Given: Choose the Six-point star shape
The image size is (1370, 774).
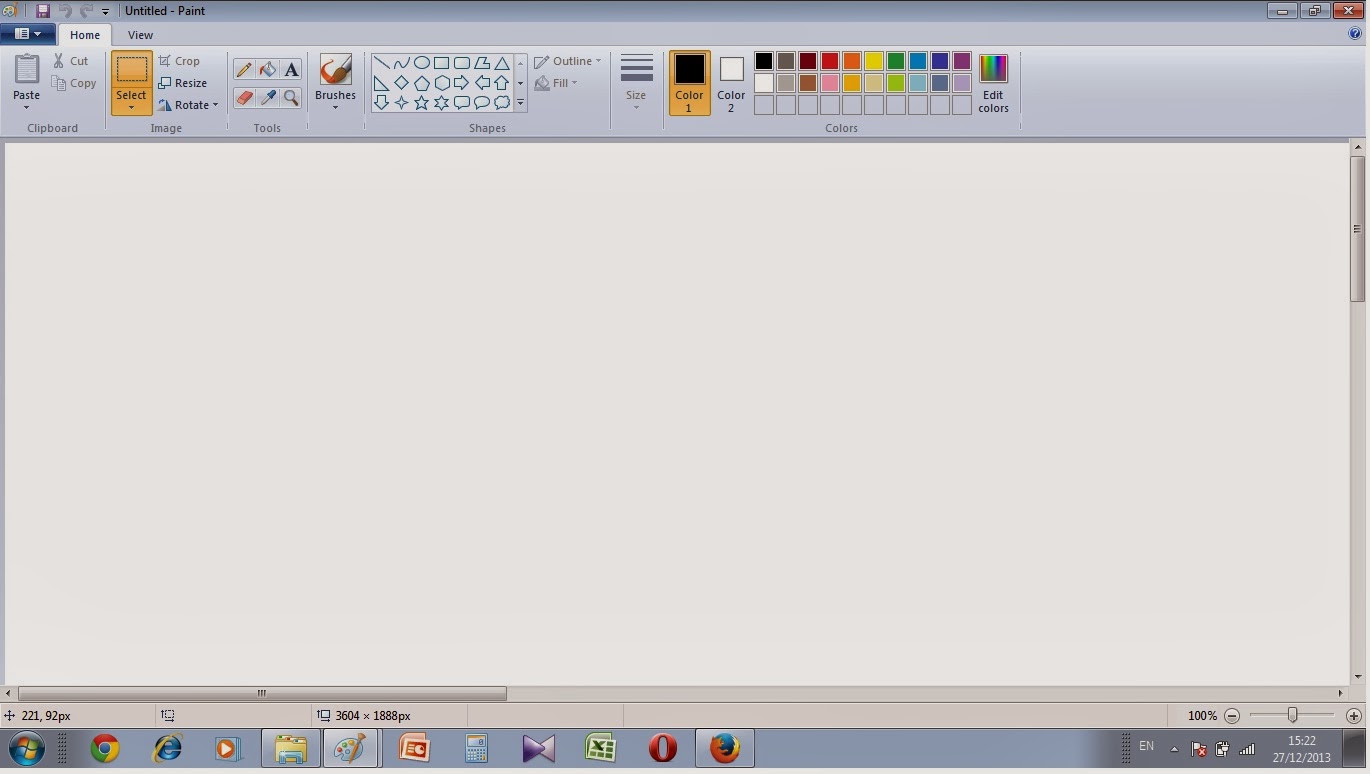Looking at the screenshot, I should 441,102.
